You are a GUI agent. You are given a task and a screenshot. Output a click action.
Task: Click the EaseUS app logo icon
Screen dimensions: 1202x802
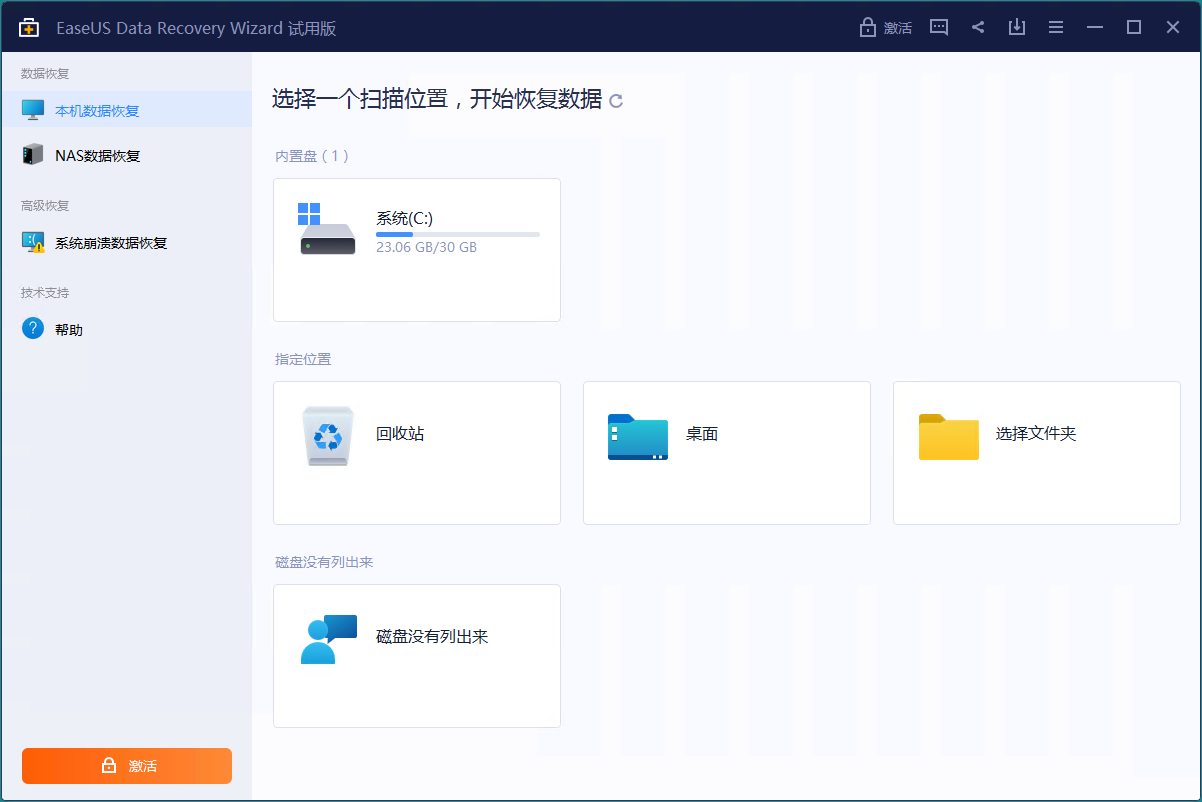click(x=29, y=27)
